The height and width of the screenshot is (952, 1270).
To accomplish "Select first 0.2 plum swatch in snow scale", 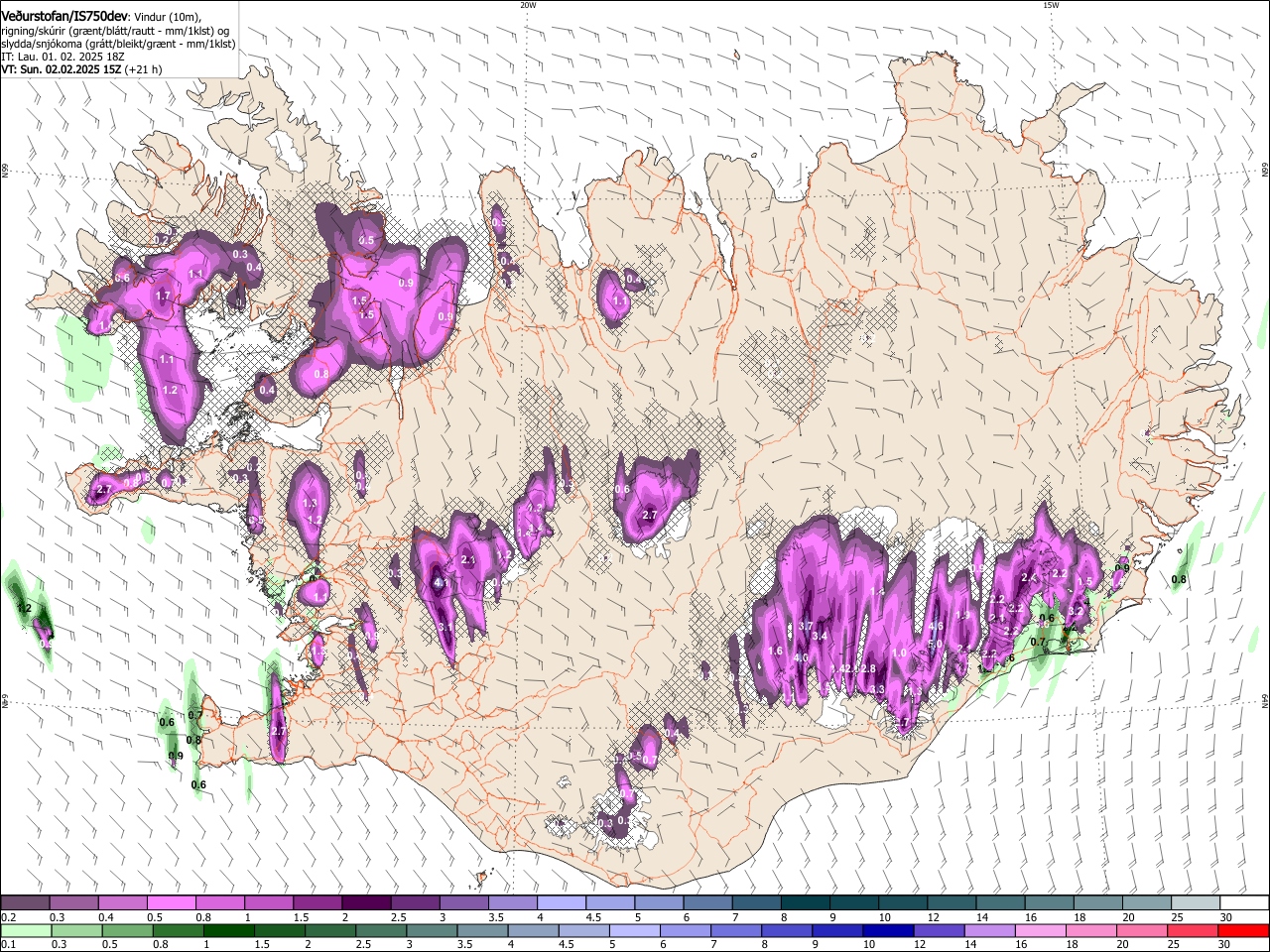I will (25, 903).
